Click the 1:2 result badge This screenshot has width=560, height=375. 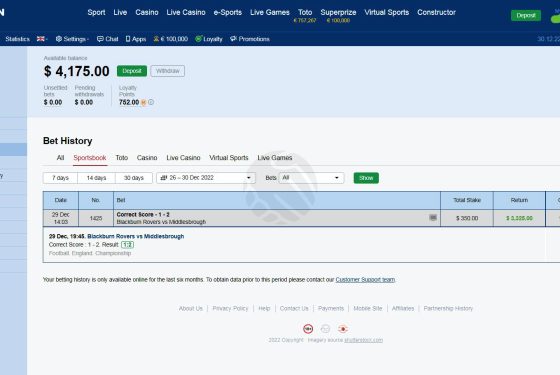pos(127,245)
